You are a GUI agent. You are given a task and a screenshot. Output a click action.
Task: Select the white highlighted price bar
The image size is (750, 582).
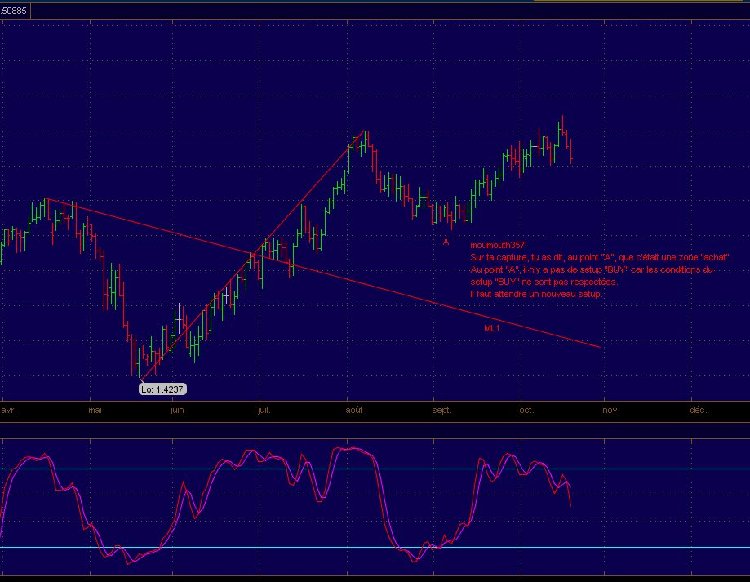click(x=179, y=318)
